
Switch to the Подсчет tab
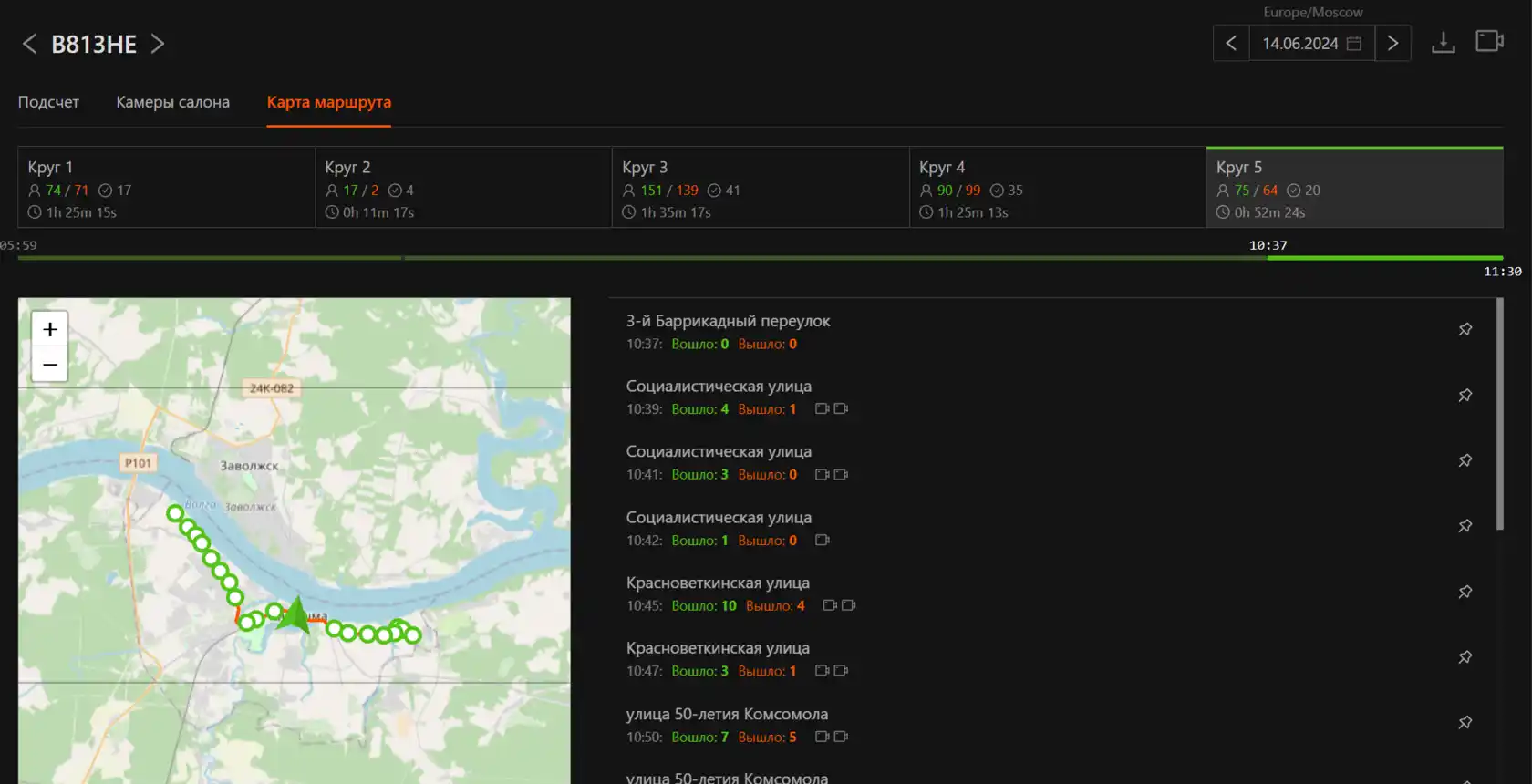[x=48, y=102]
